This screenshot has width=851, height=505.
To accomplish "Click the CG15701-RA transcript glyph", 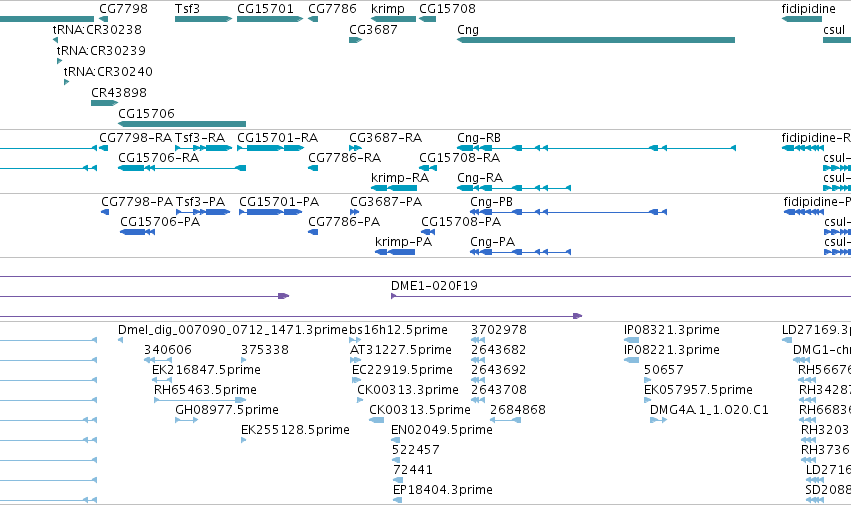I will (270, 148).
